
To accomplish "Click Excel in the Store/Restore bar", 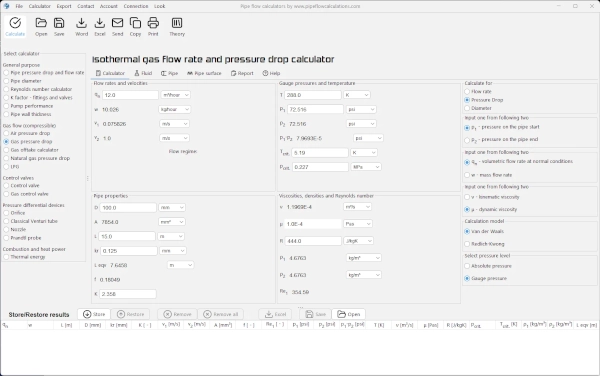I will 275,314.
